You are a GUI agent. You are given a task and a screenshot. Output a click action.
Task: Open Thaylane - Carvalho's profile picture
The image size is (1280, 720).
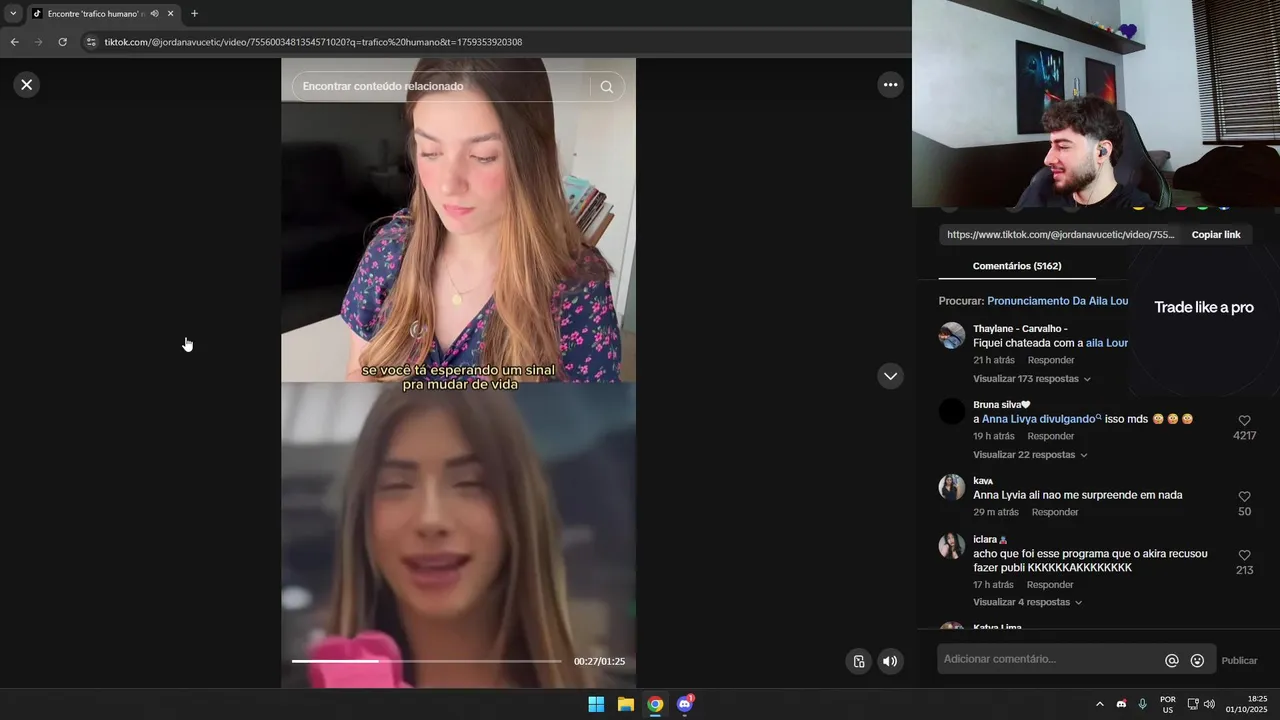952,335
